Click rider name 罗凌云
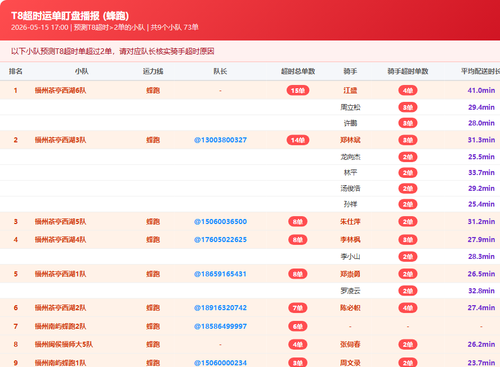500x367 pixels. 350,291
